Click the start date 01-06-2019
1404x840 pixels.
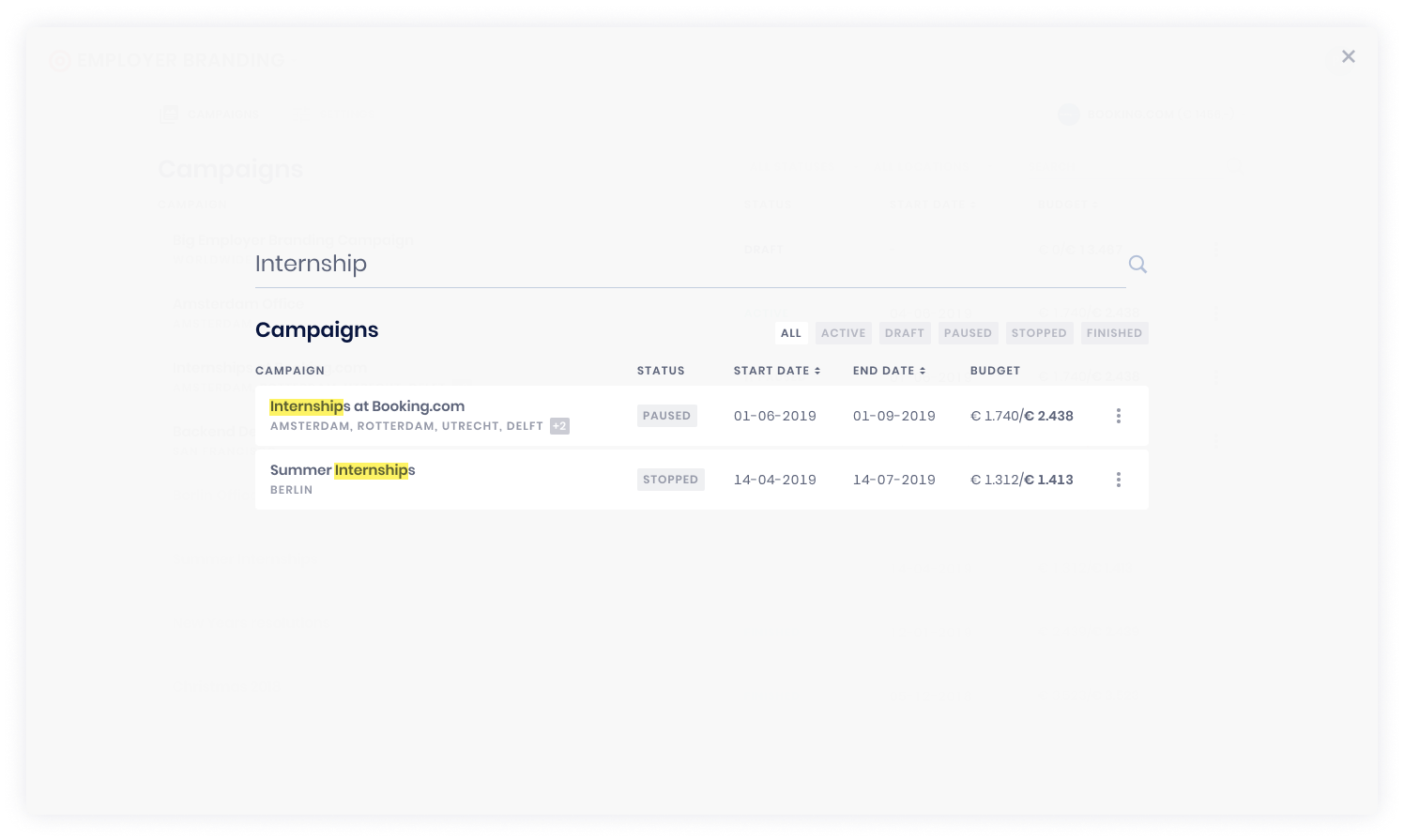[x=775, y=416]
